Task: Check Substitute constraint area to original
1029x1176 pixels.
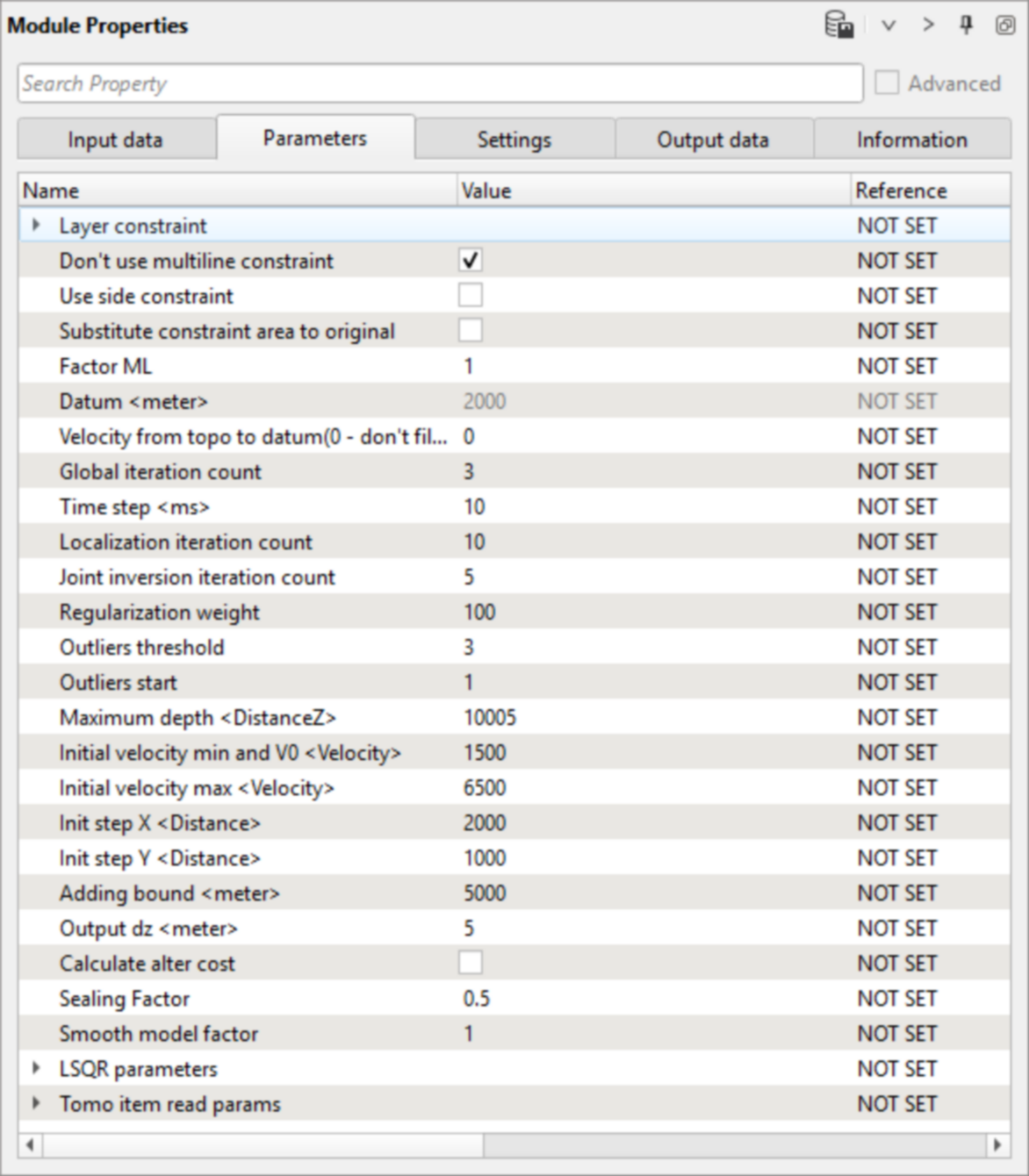Action: (x=471, y=331)
